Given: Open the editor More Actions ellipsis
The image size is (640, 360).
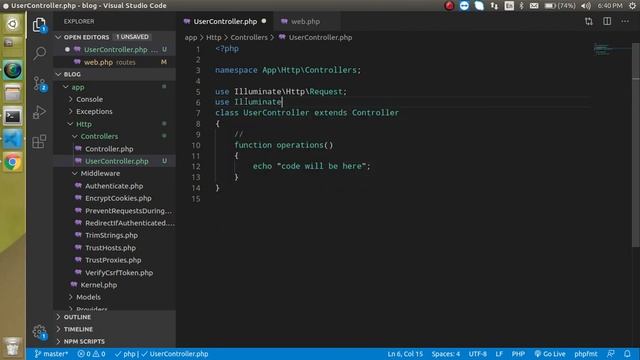Looking at the screenshot, I should click(x=625, y=21).
